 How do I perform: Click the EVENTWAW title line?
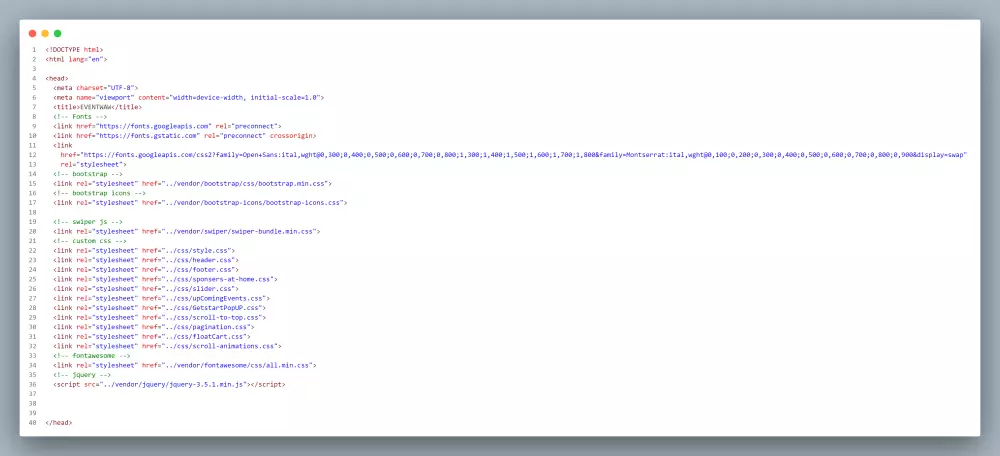click(x=98, y=107)
